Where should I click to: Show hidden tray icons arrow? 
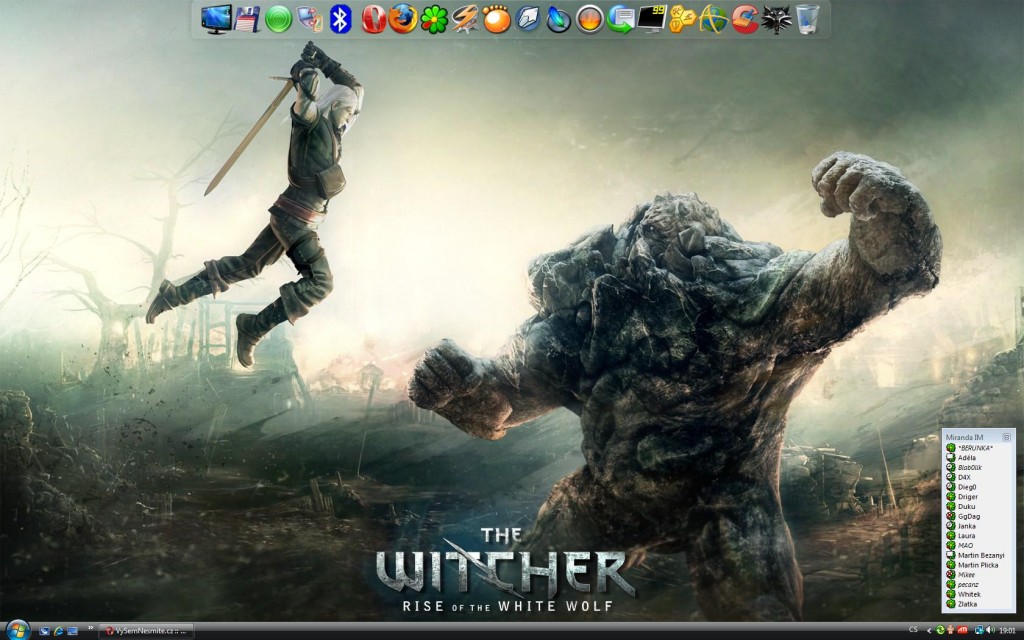[x=929, y=631]
